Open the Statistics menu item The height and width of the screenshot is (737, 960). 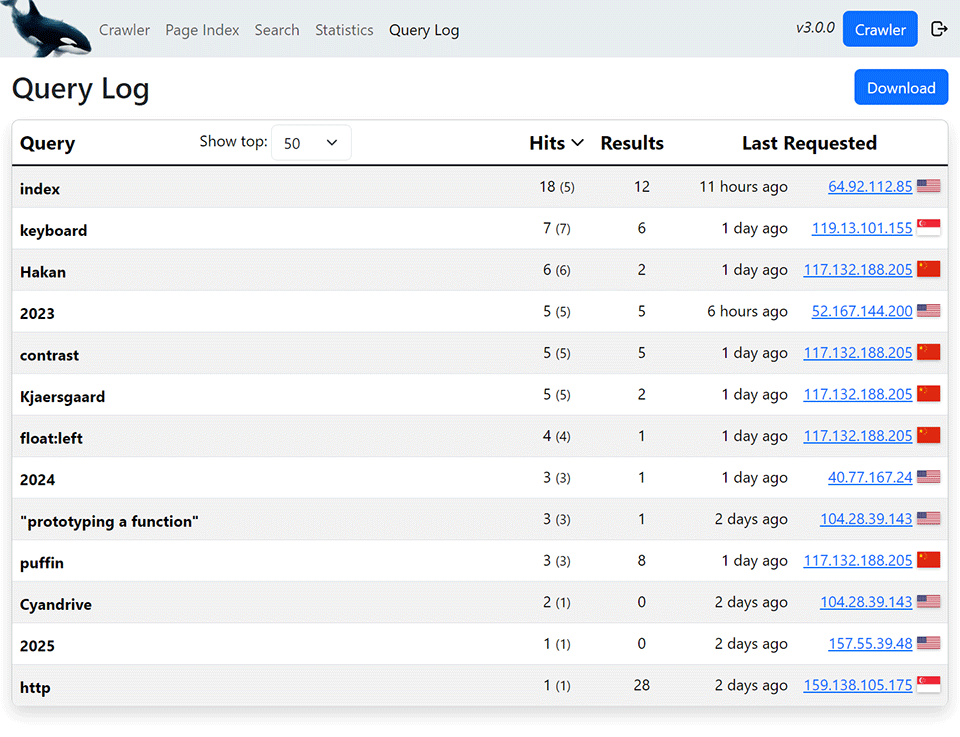(x=344, y=30)
